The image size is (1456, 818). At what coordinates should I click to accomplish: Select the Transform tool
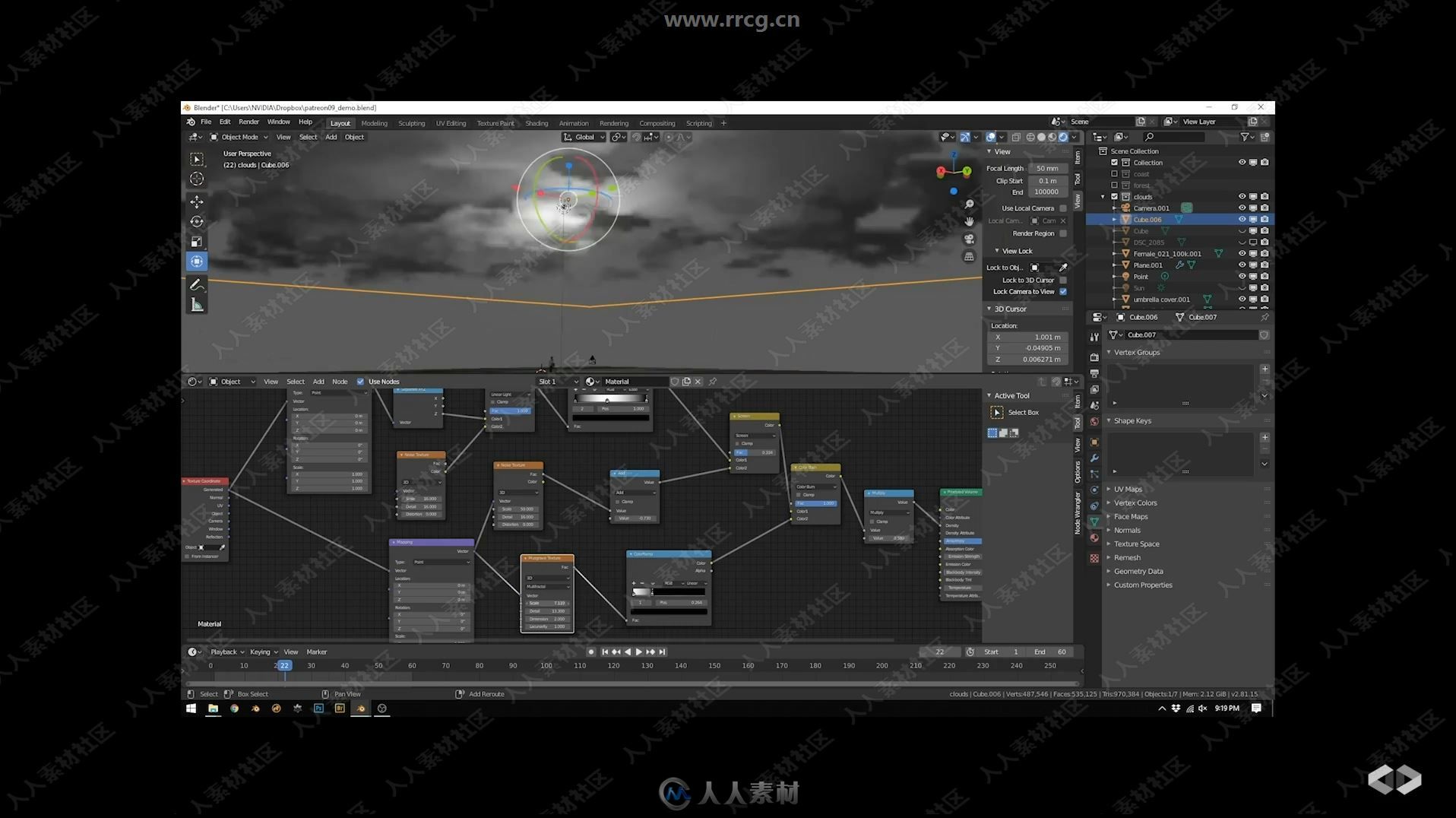[197, 261]
